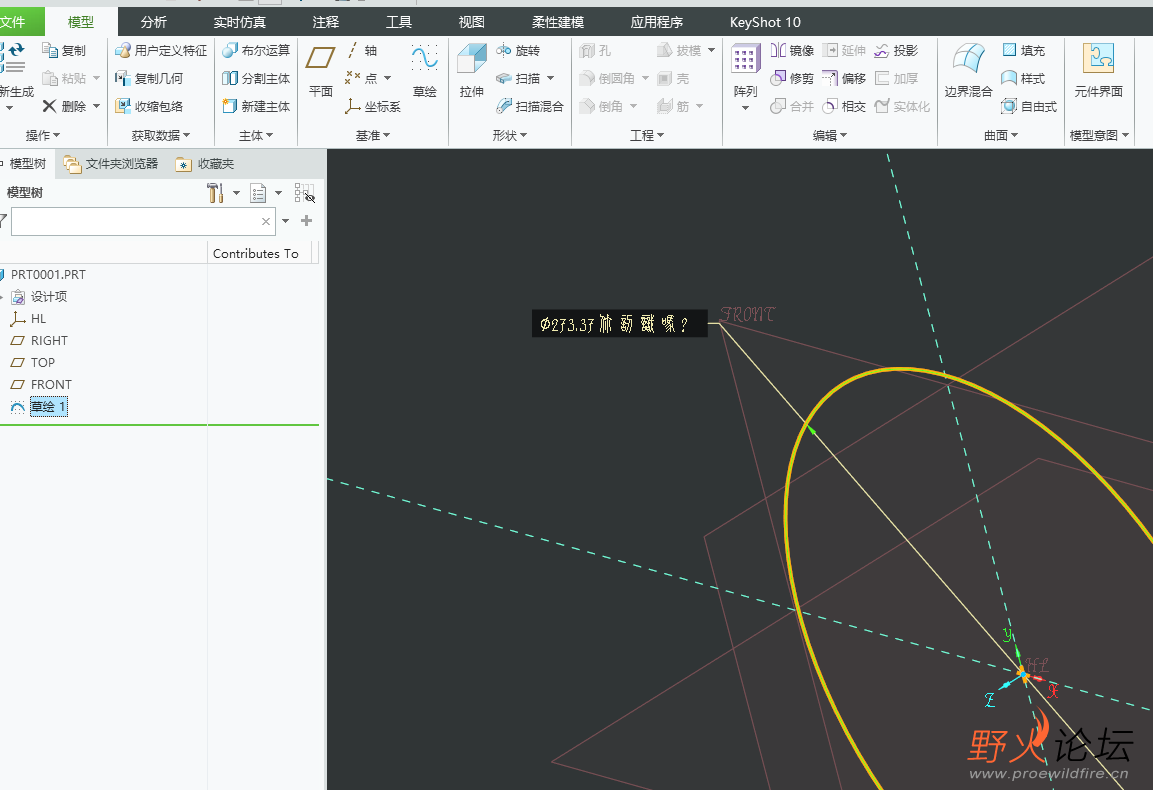Expand the Editing (编辑) group

[830, 135]
